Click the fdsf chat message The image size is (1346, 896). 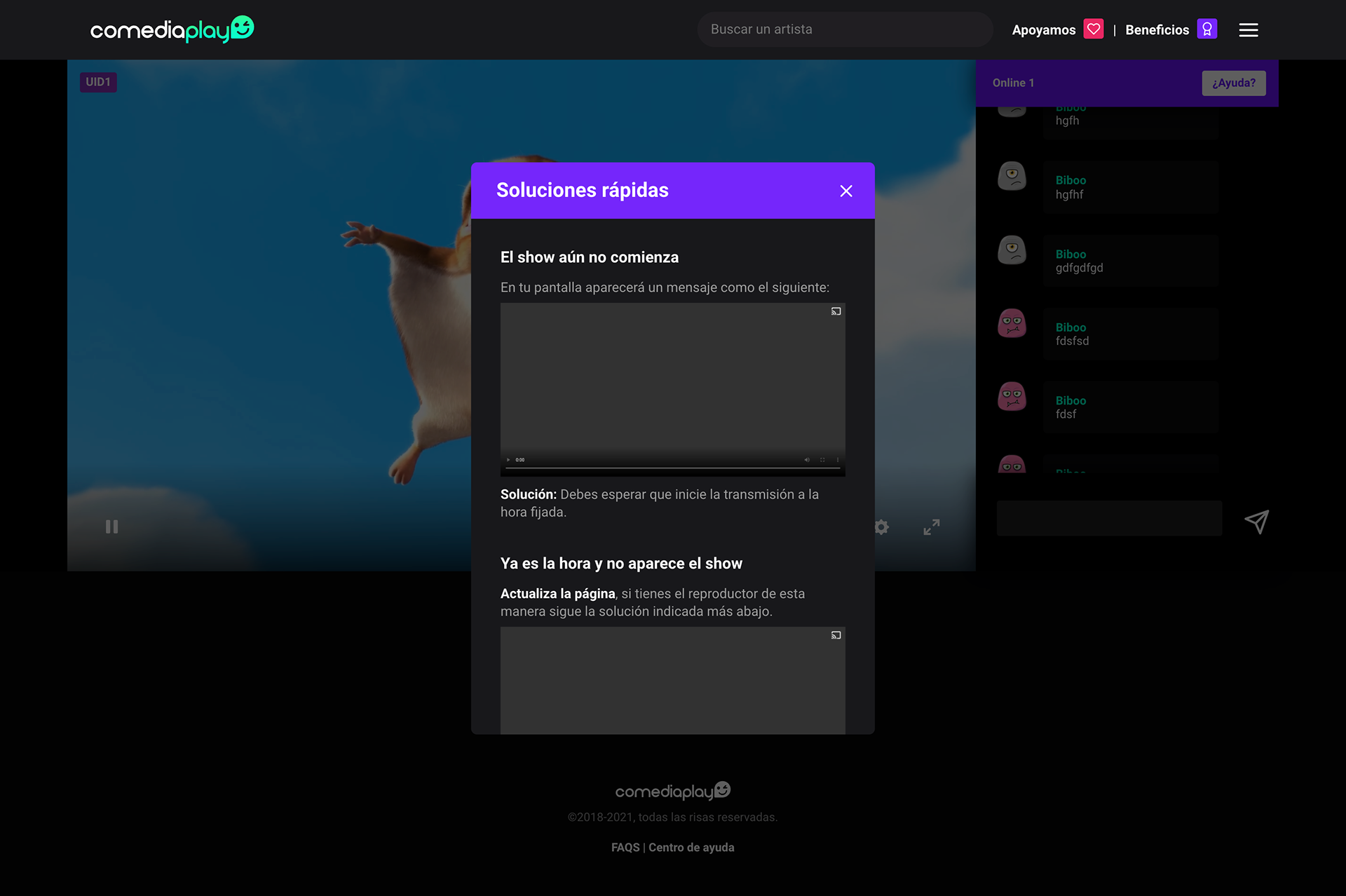tap(1066, 414)
